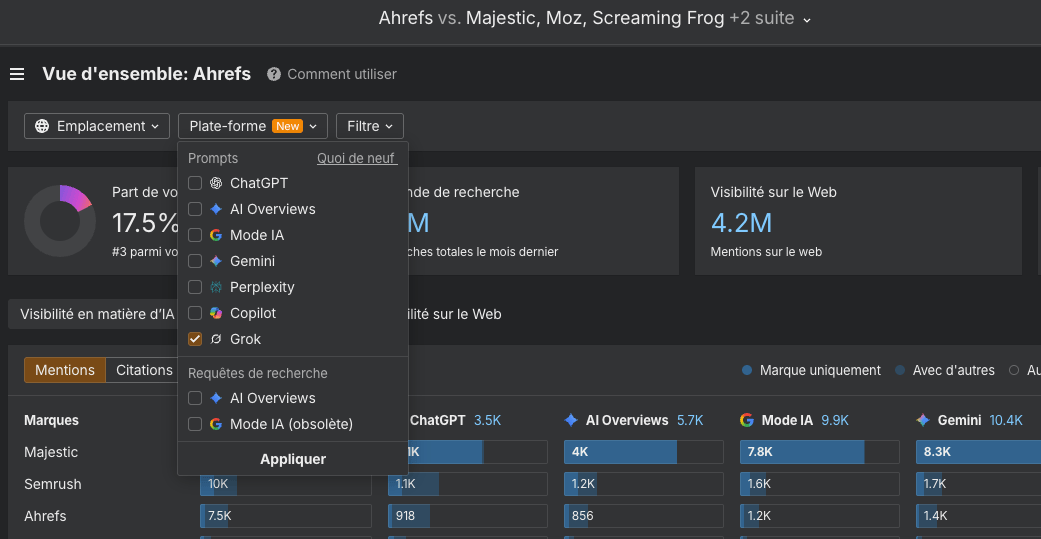Click the Comment utiliser help icon
Screen dimensions: 1041x539
(274, 74)
